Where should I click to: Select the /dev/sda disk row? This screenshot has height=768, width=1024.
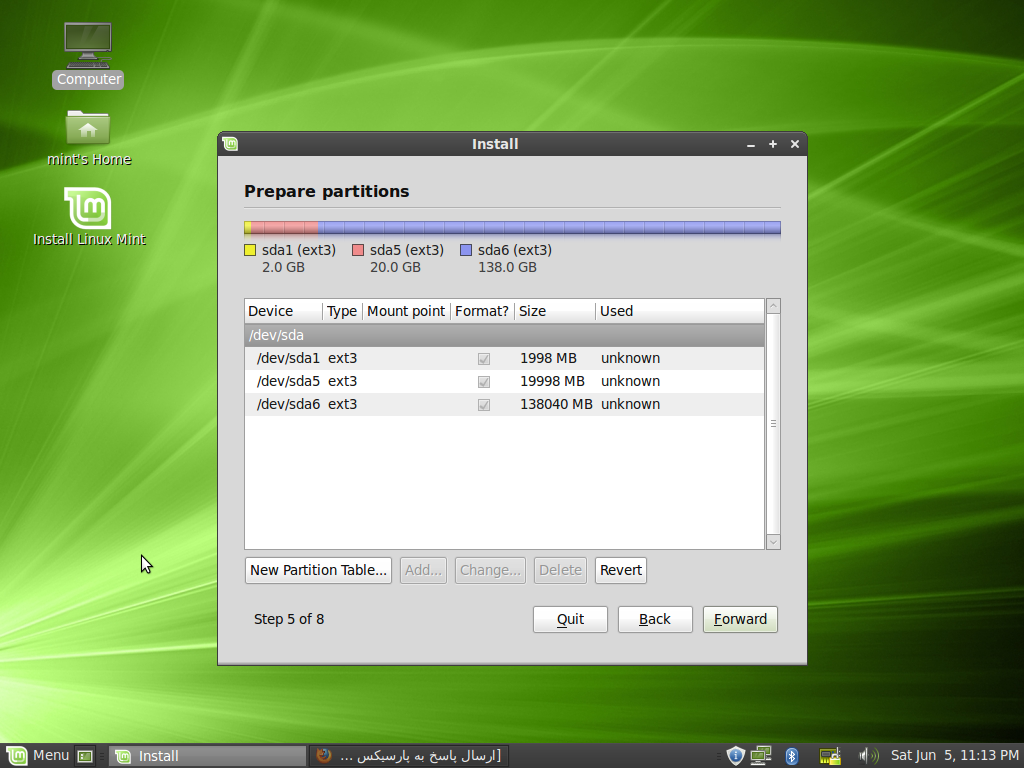pos(504,335)
